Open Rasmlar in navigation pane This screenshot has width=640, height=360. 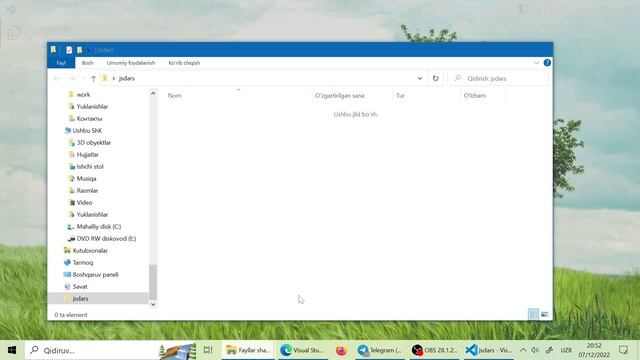(87, 191)
